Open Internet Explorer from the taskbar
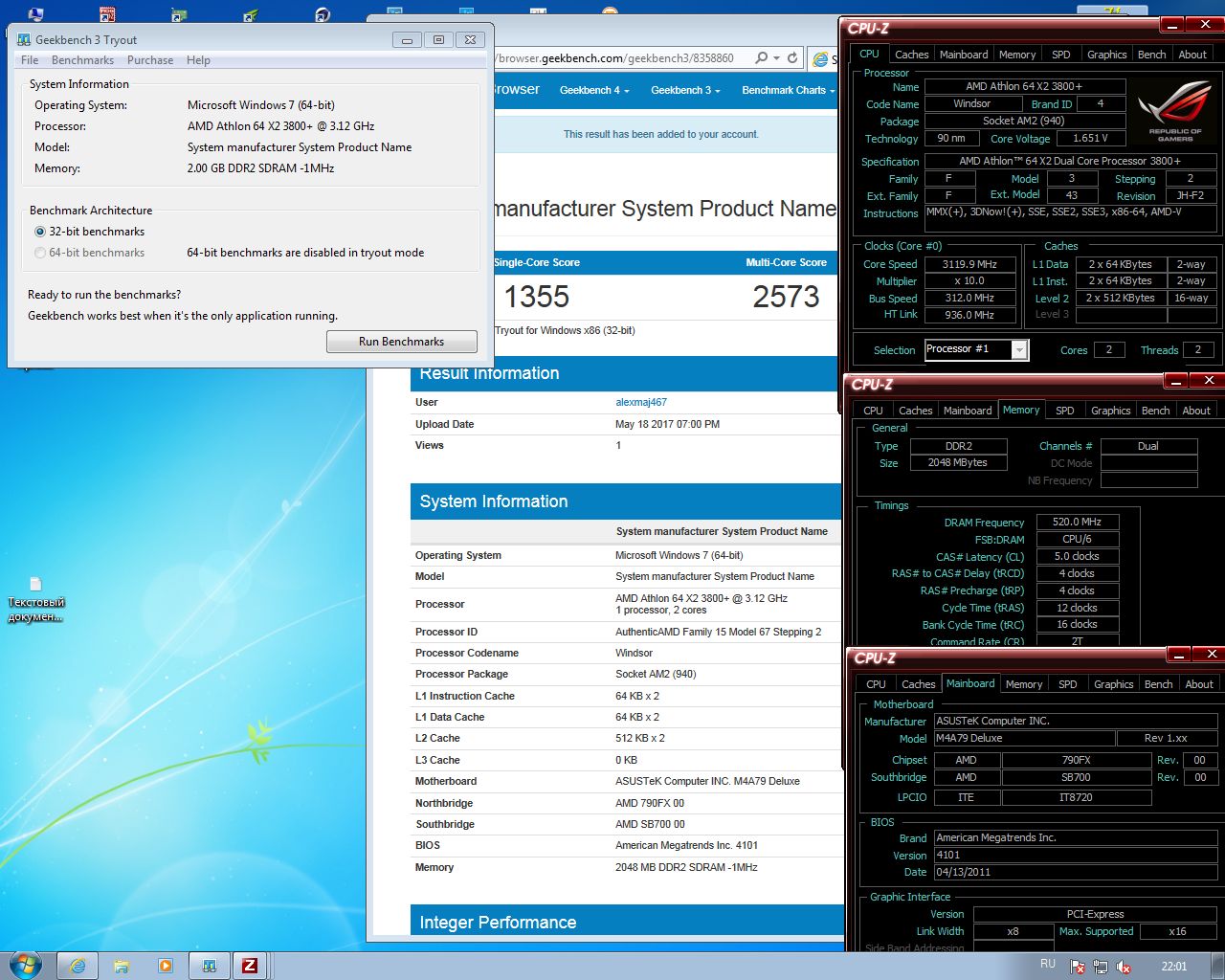 click(x=77, y=966)
